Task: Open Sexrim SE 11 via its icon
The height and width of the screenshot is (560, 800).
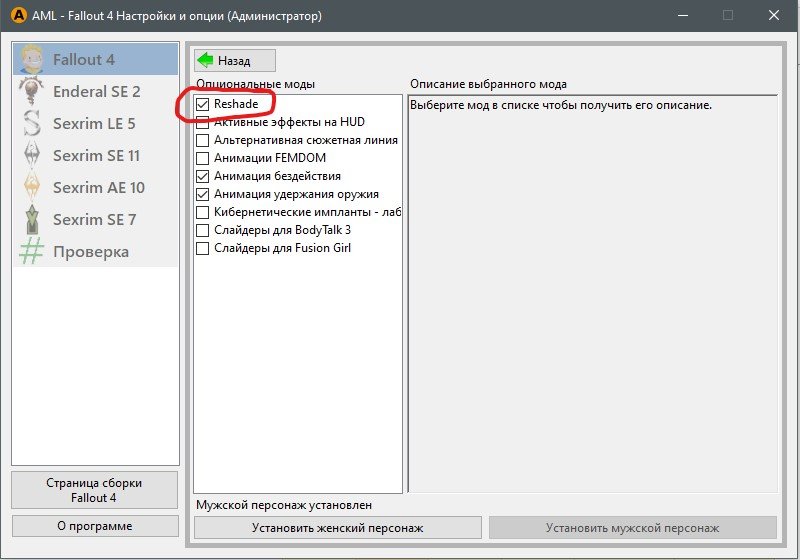Action: [33, 155]
